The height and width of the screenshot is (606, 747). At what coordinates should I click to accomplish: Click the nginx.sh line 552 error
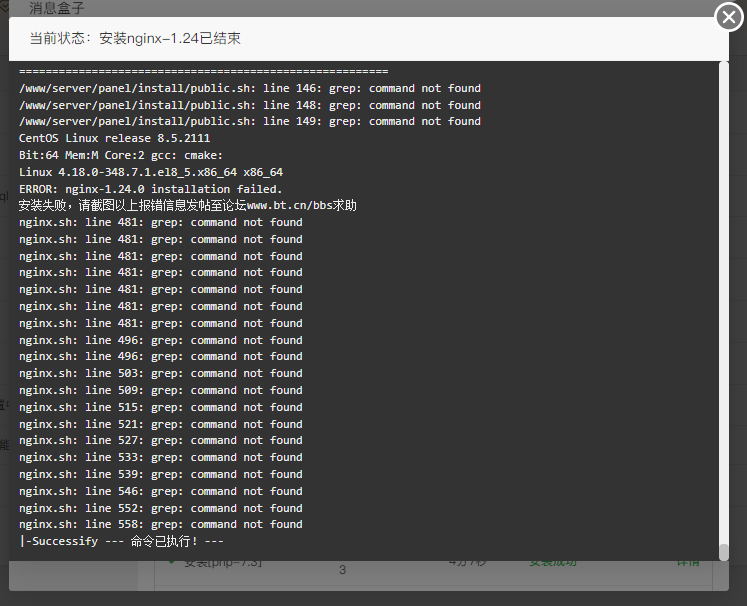coord(161,508)
